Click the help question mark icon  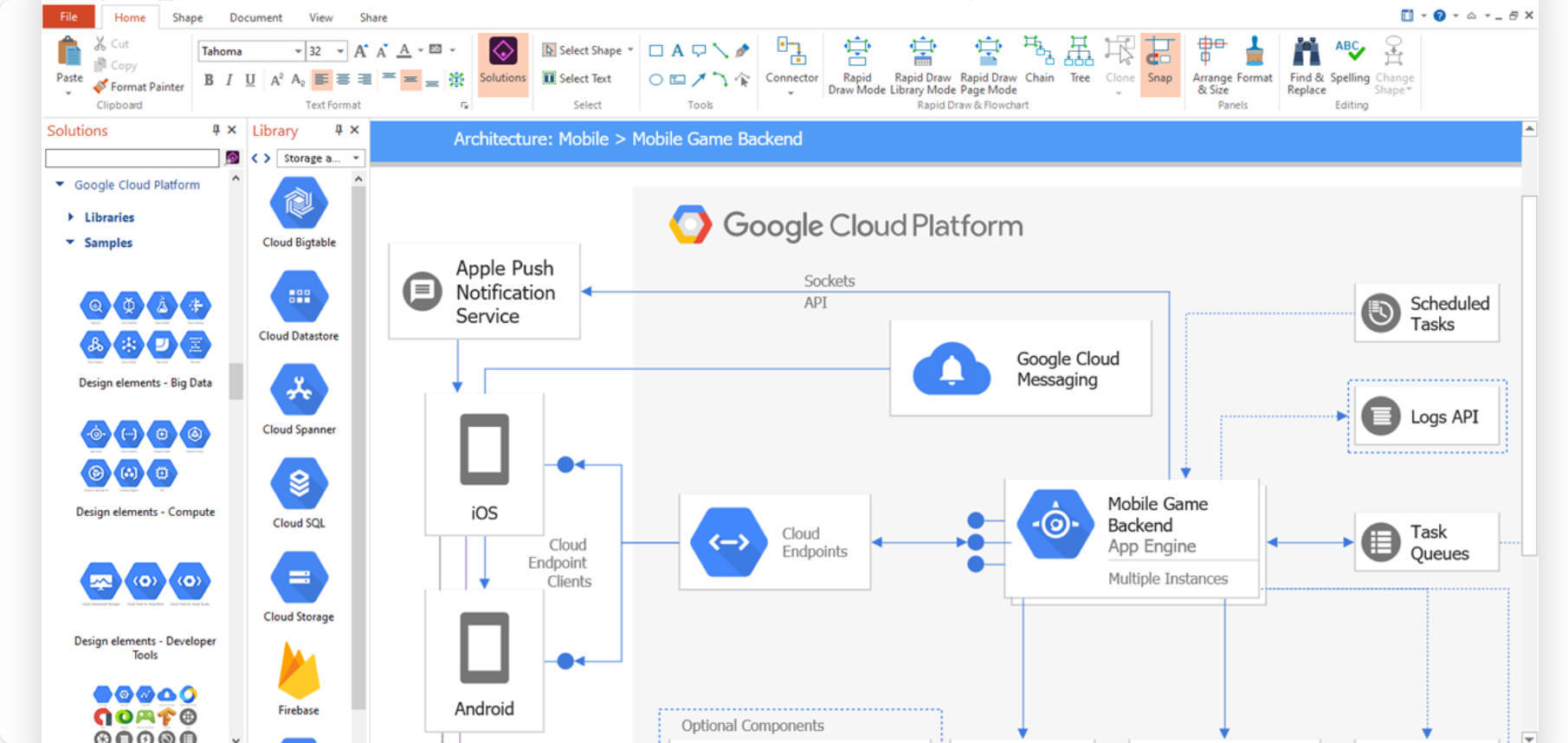point(1439,16)
